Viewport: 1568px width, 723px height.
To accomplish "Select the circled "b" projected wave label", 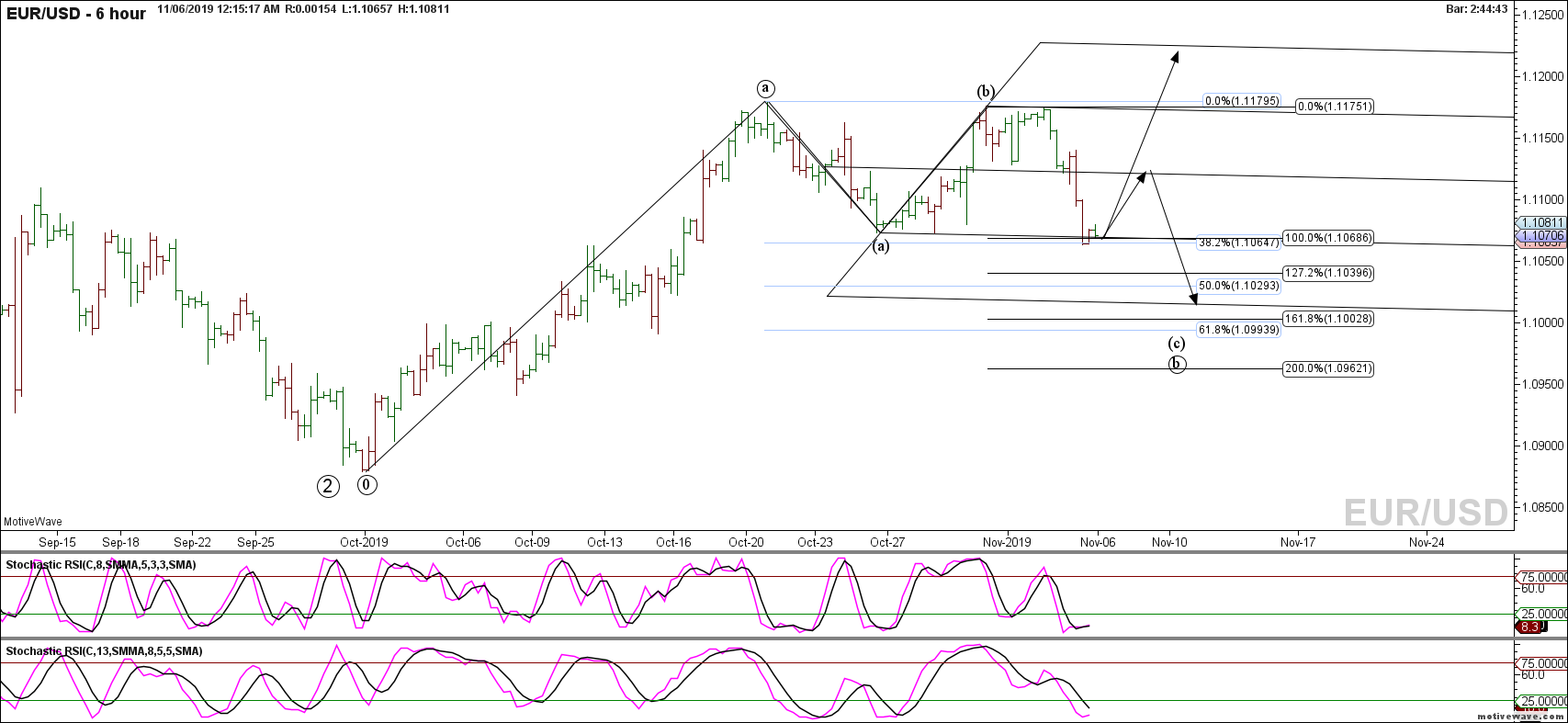I will point(1177,364).
